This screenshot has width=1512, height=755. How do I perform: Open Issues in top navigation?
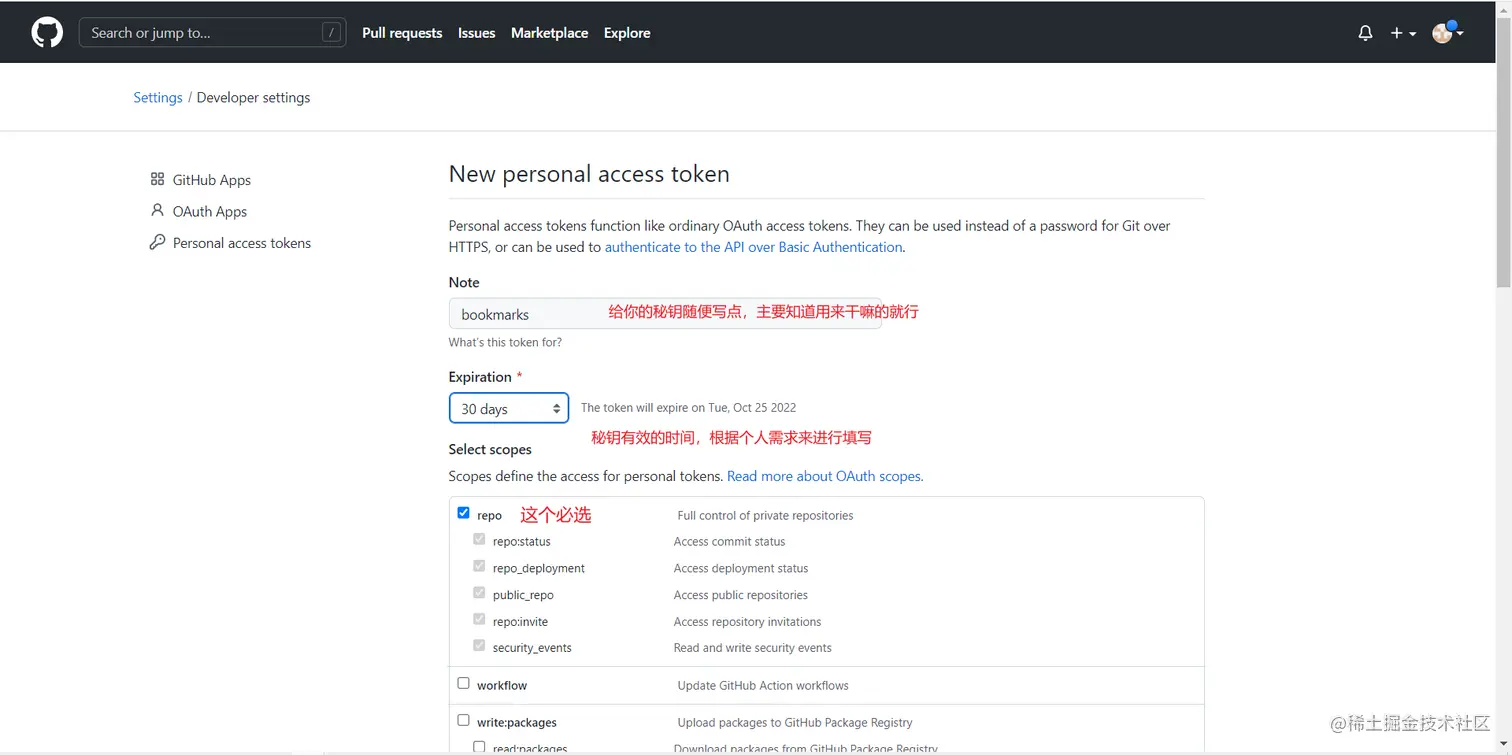476,33
